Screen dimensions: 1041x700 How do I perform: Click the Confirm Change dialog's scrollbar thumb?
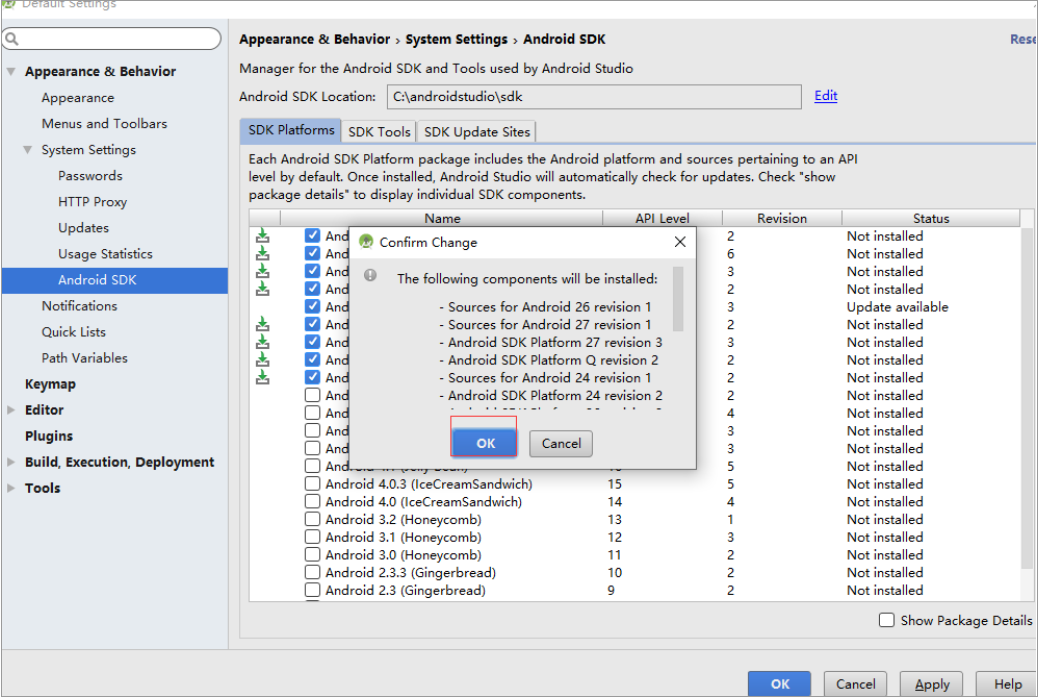tap(677, 298)
